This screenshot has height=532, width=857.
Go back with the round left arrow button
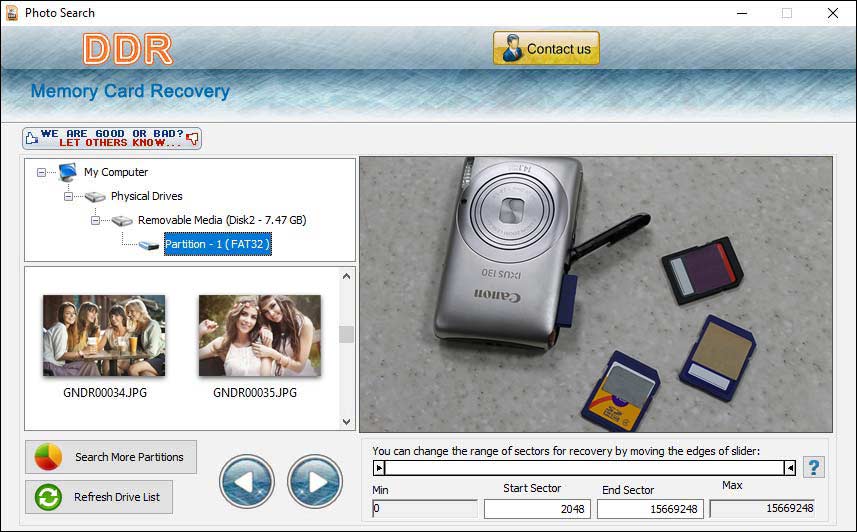(246, 482)
